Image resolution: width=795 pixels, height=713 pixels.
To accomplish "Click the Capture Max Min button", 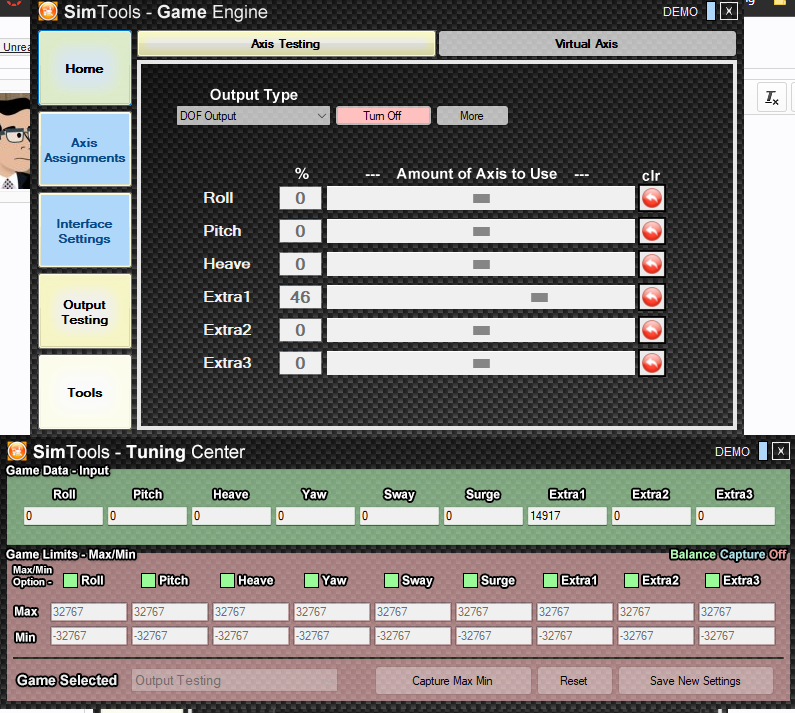I will [453, 681].
